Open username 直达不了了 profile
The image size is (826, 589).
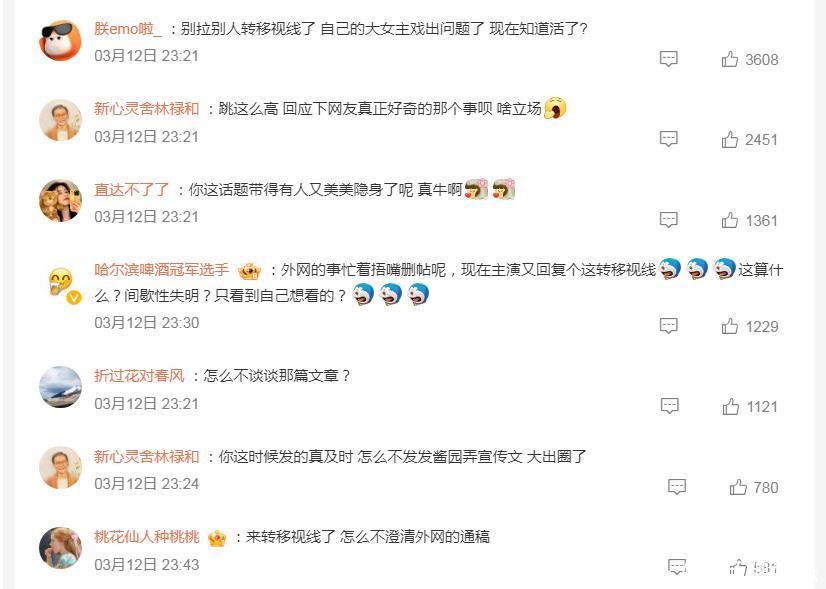click(132, 190)
